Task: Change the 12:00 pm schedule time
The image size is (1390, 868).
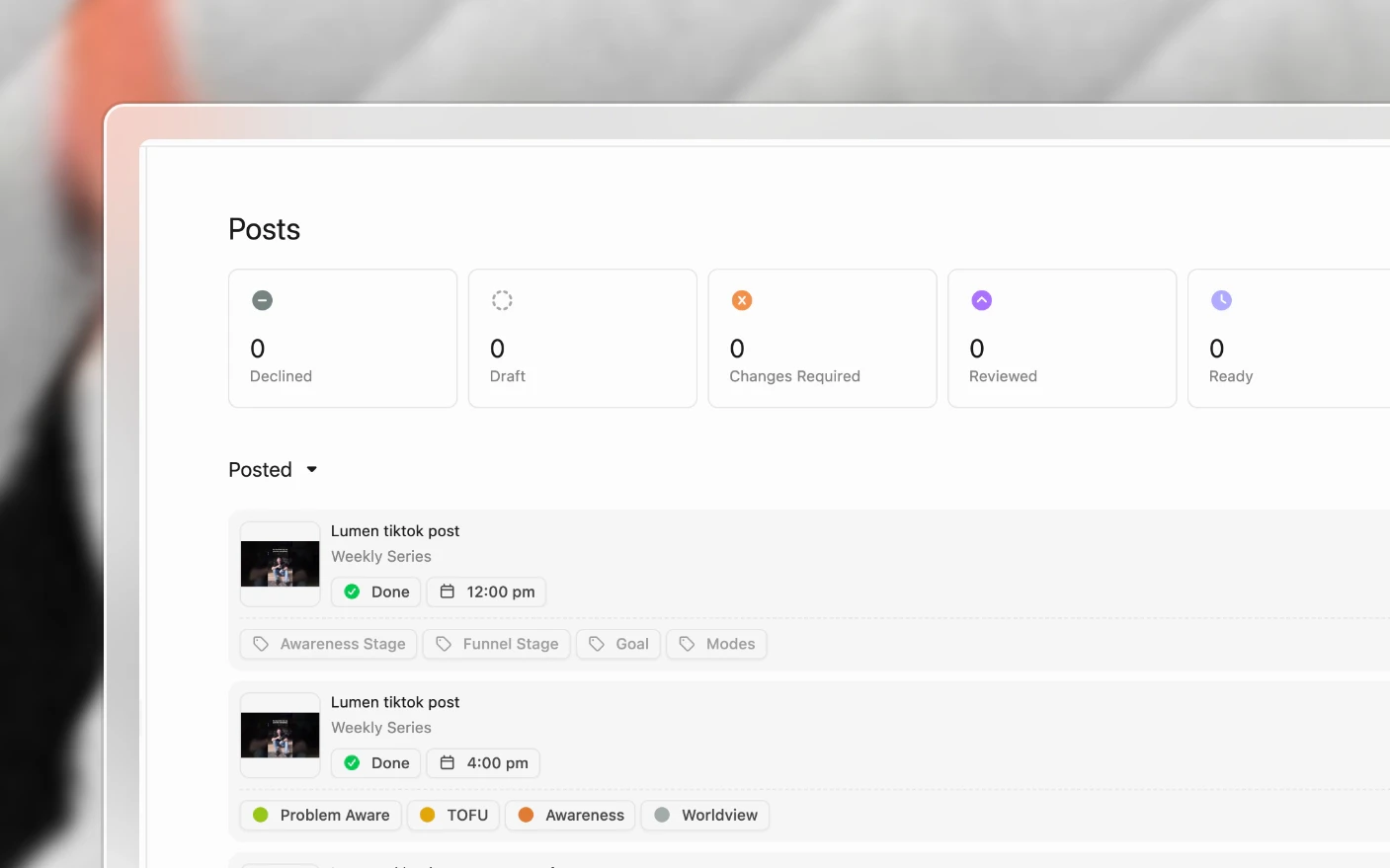Action: [486, 592]
